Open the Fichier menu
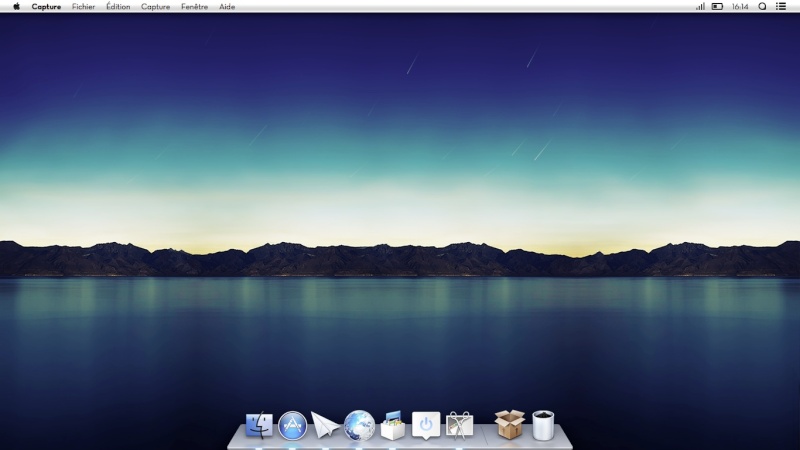800x450 pixels. point(84,6)
